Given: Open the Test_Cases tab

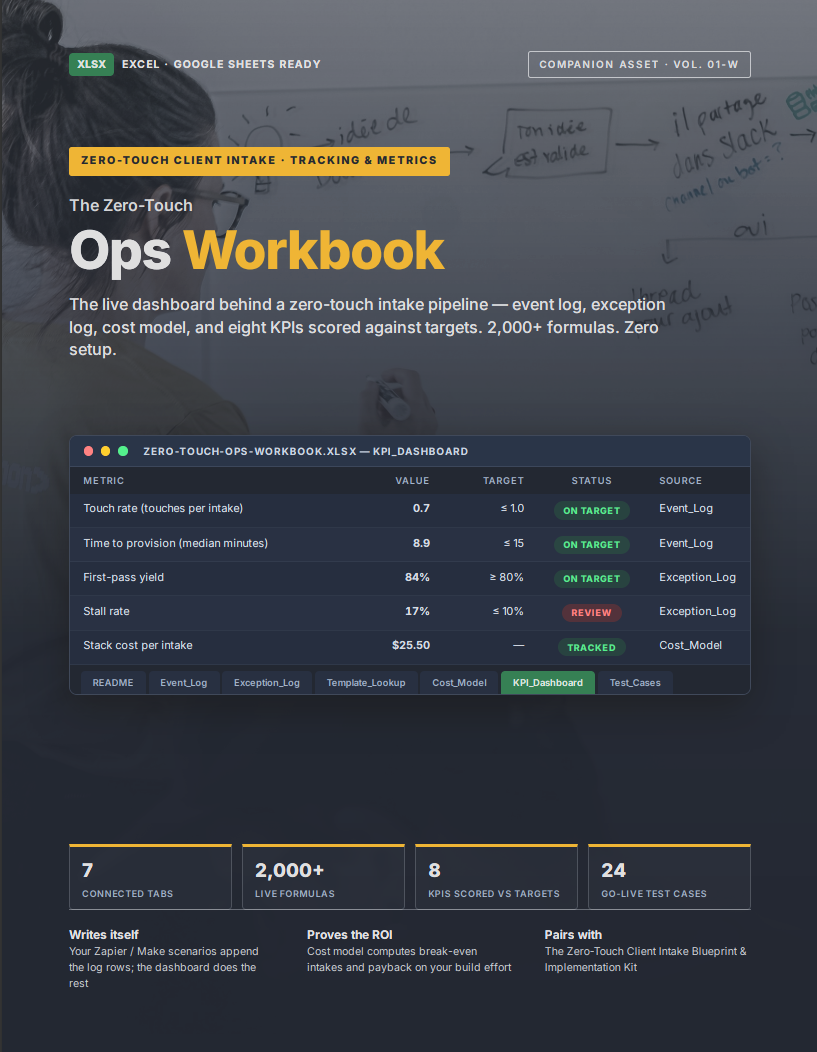Looking at the screenshot, I should 635,682.
